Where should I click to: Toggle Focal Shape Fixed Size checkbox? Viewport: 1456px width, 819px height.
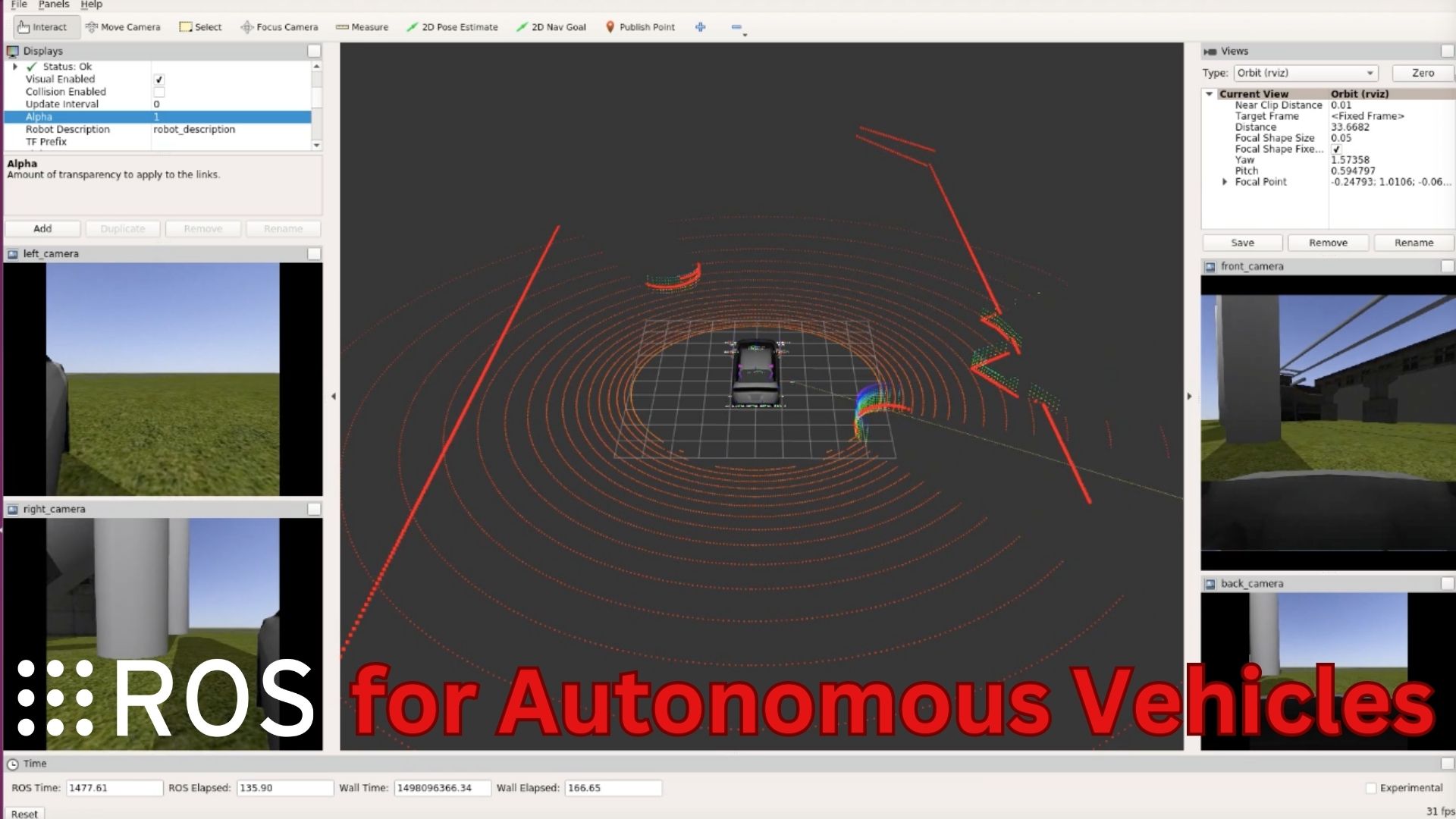tap(1336, 149)
